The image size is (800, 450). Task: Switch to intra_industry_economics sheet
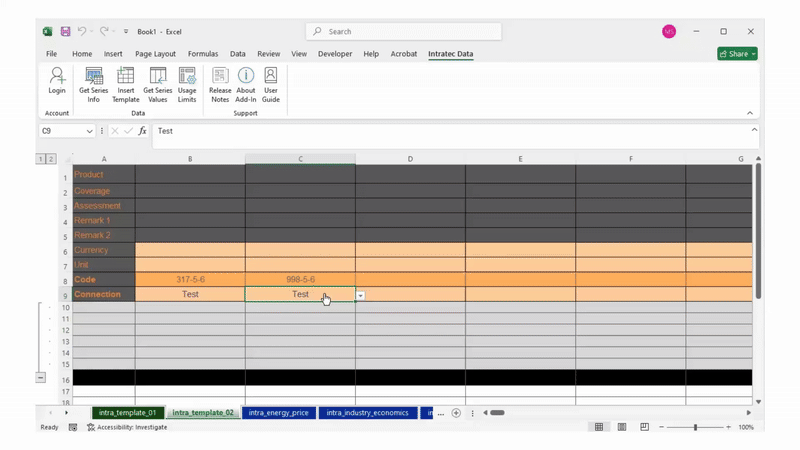[367, 413]
